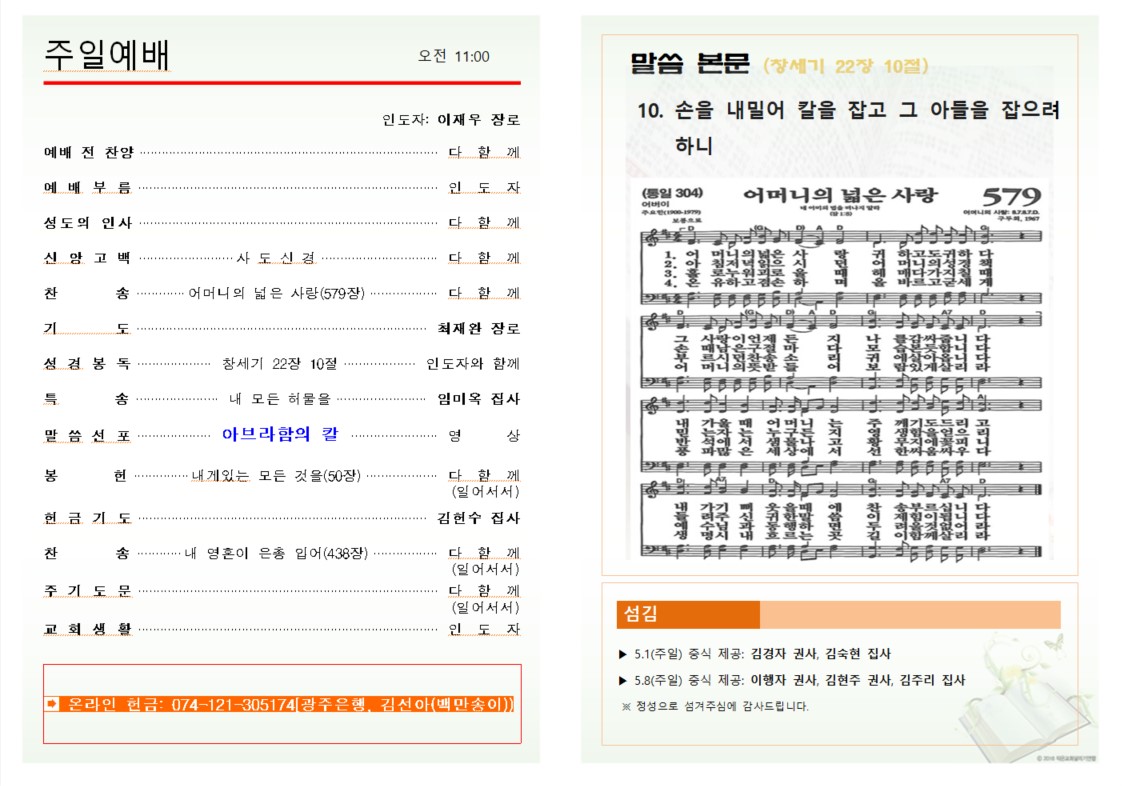Image resolution: width=1122 pixels, height=786 pixels.
Task: Click the 말씀 본문 heading
Action: tap(690, 66)
